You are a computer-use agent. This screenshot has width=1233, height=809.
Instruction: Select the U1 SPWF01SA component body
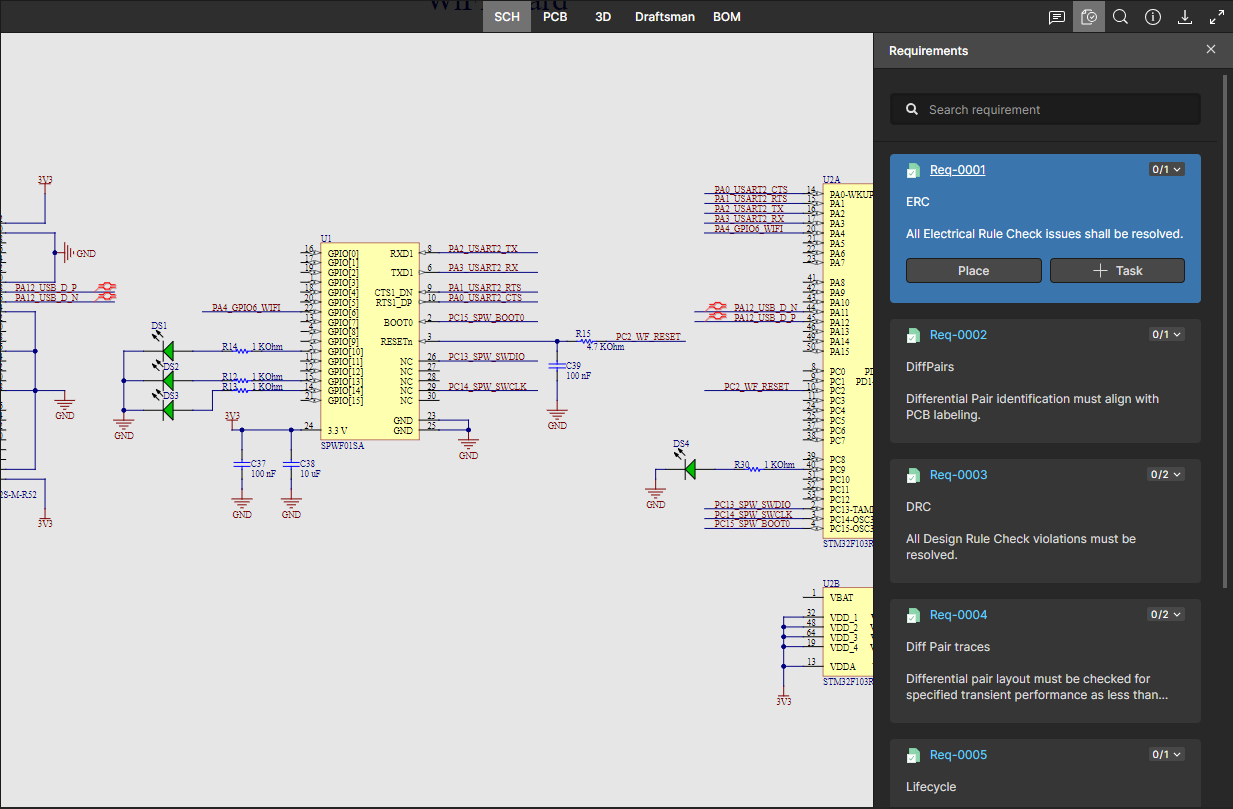point(368,341)
